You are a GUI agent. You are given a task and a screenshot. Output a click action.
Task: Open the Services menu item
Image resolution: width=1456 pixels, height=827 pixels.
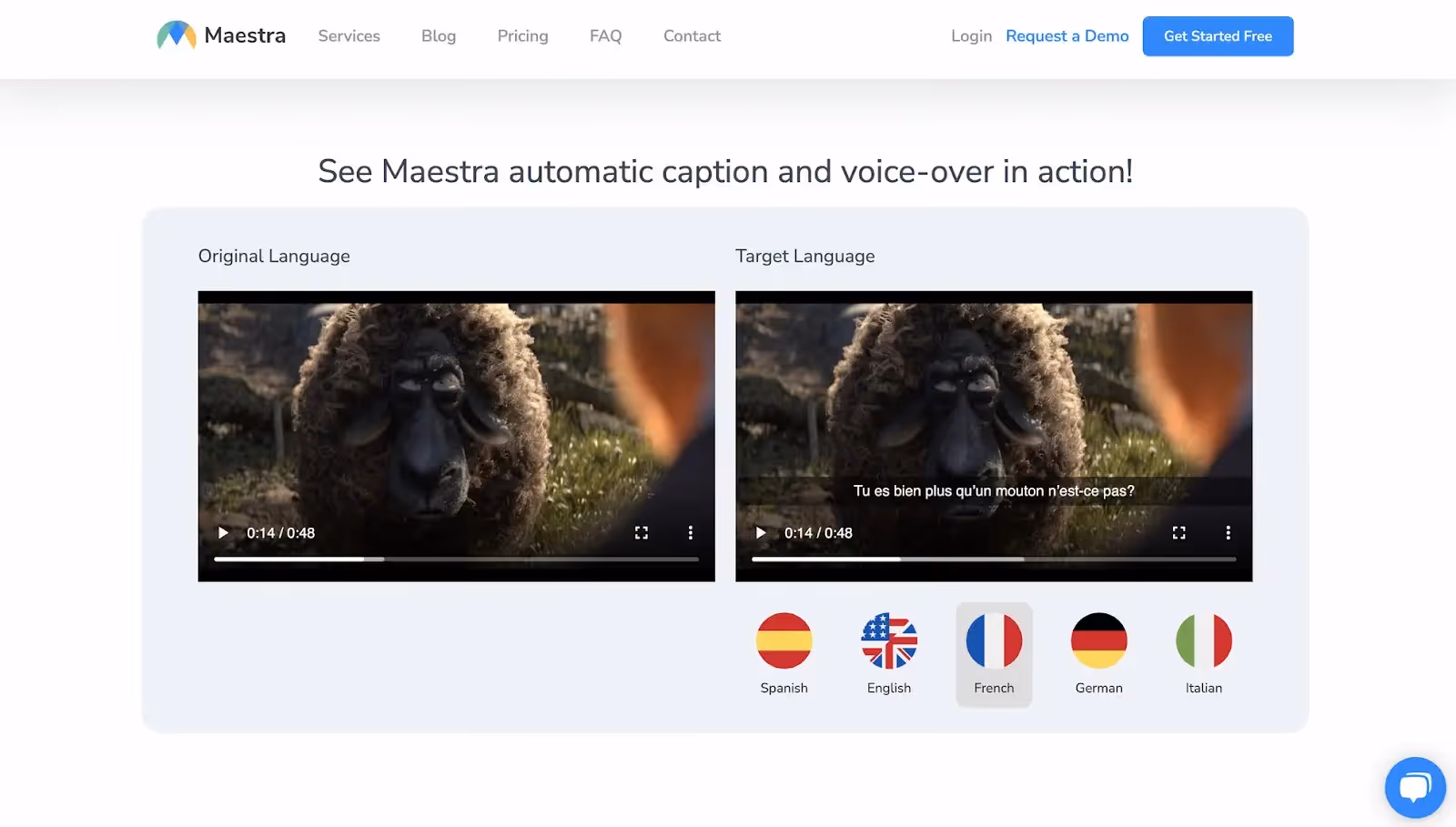point(349,36)
